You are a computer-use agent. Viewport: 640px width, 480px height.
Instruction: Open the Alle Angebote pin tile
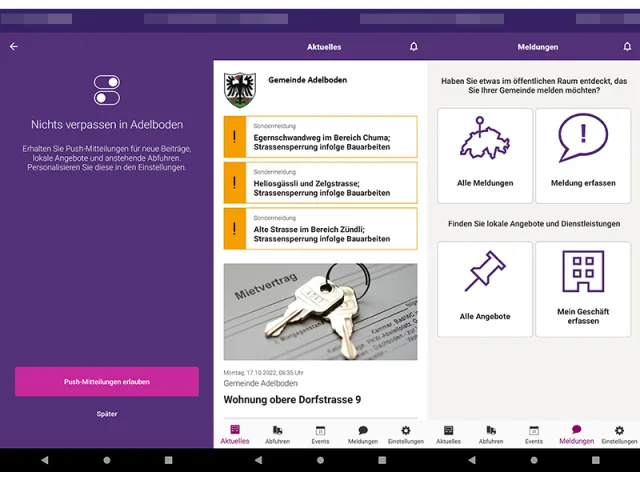(485, 289)
